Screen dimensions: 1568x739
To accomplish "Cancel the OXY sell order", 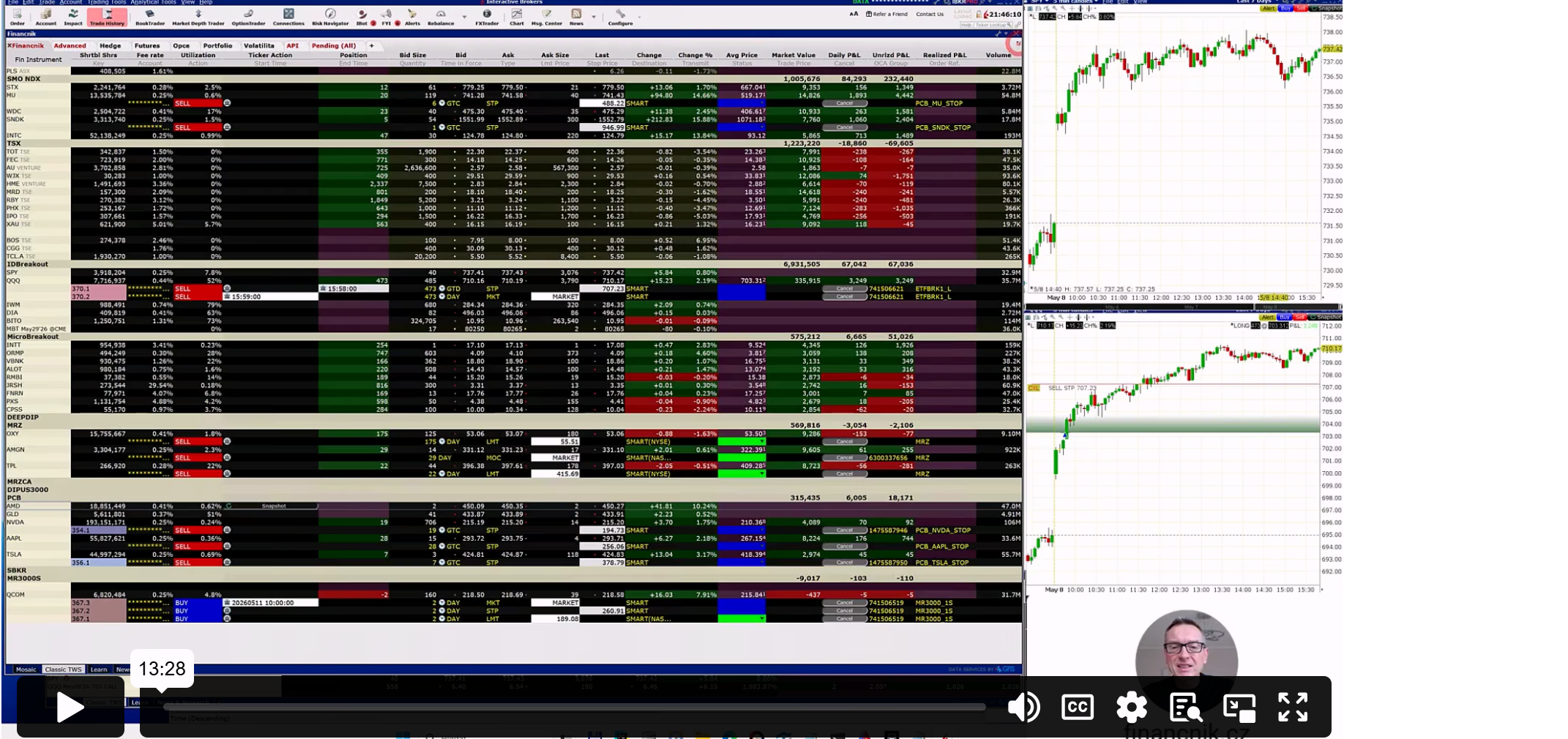I will [845, 442].
